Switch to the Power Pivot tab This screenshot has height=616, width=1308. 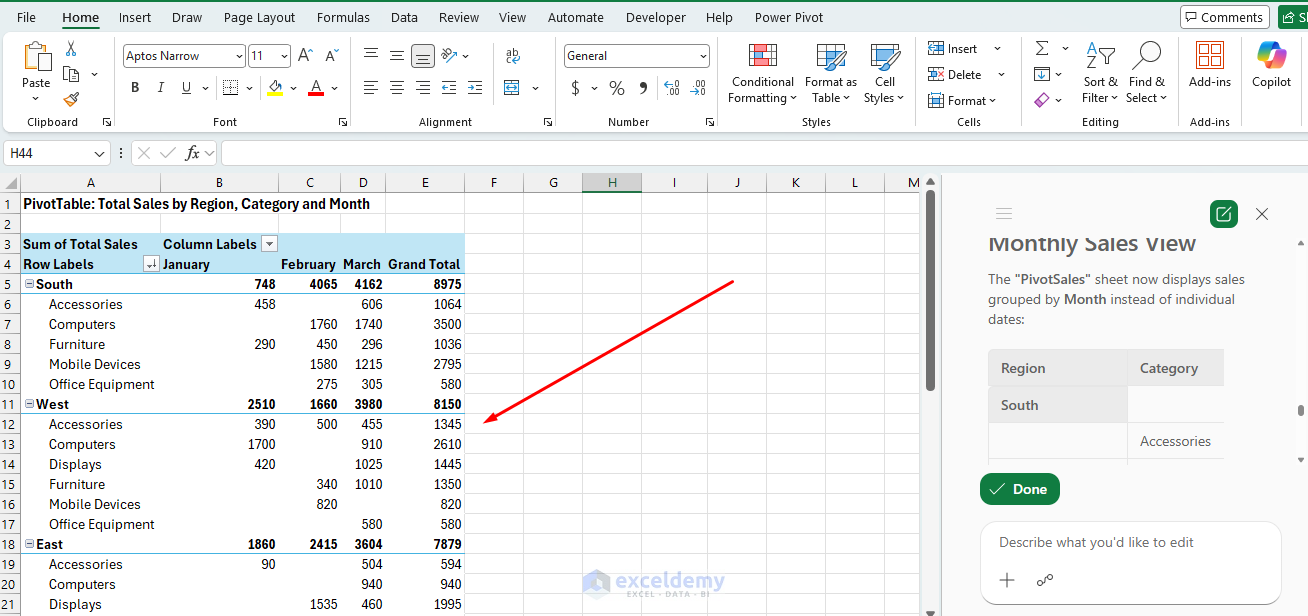(789, 17)
